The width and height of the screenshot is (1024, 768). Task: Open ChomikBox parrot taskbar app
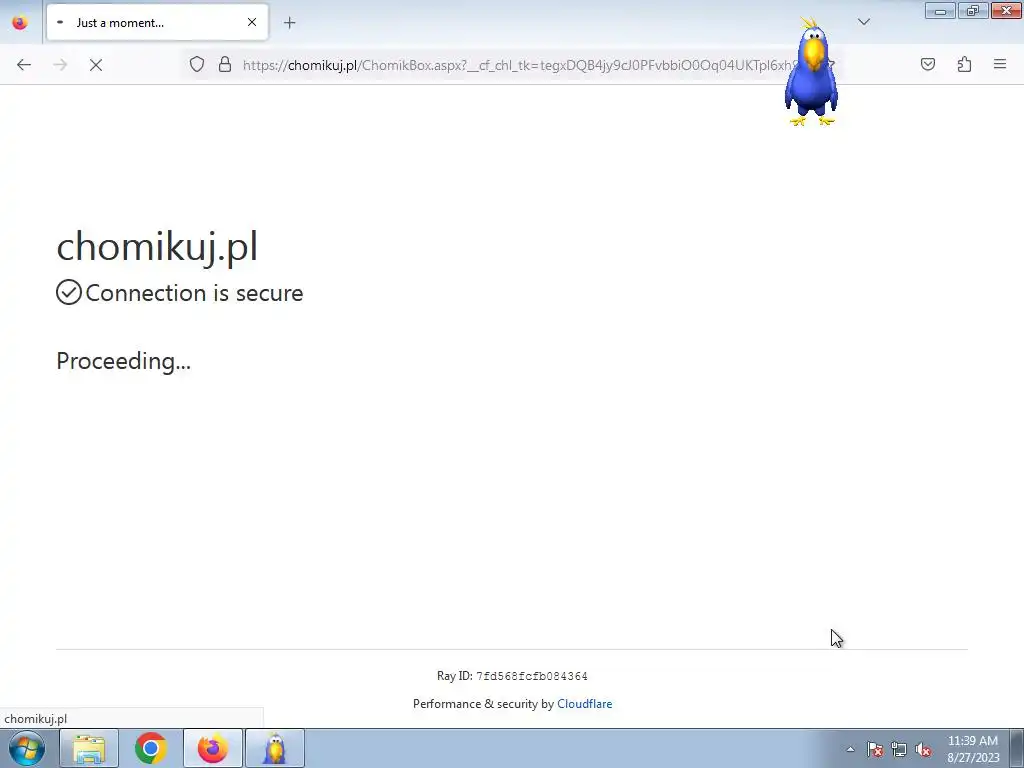[x=275, y=748]
